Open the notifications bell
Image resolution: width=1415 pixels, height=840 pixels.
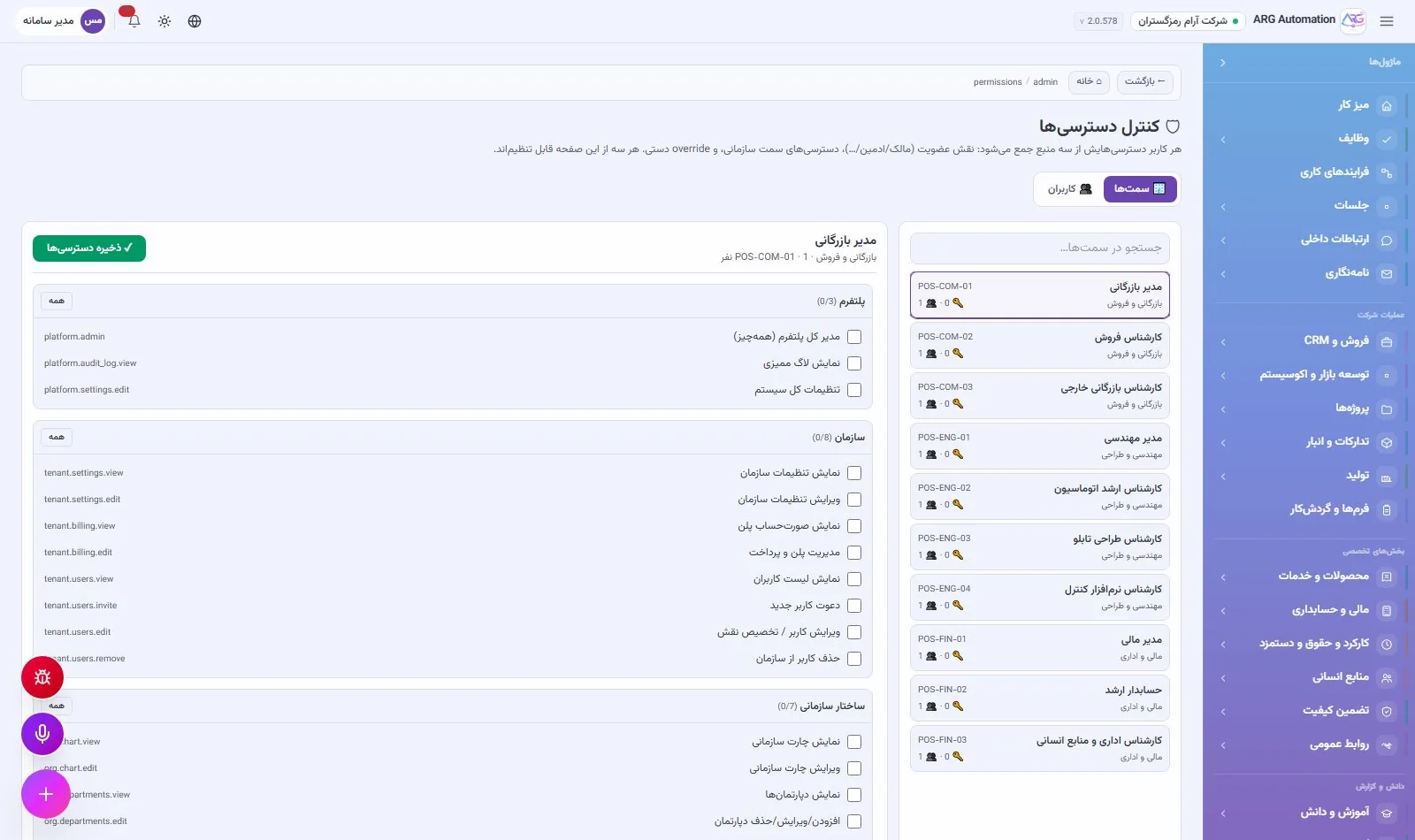[134, 21]
